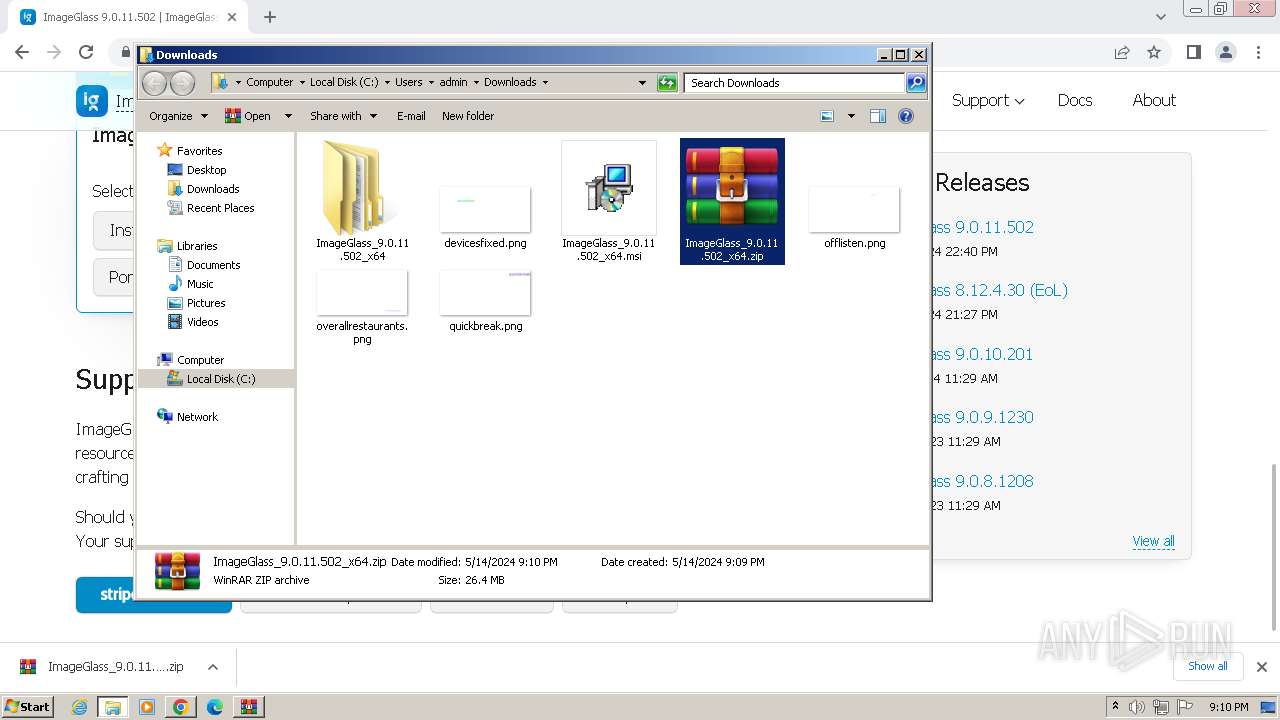The width and height of the screenshot is (1280, 720).
Task: Open Explorer help
Action: pyautogui.click(x=906, y=116)
